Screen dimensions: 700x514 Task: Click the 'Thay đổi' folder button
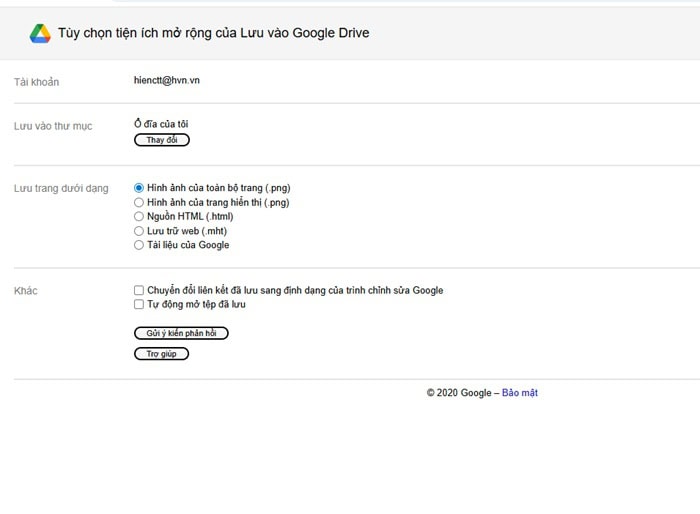click(x=162, y=140)
